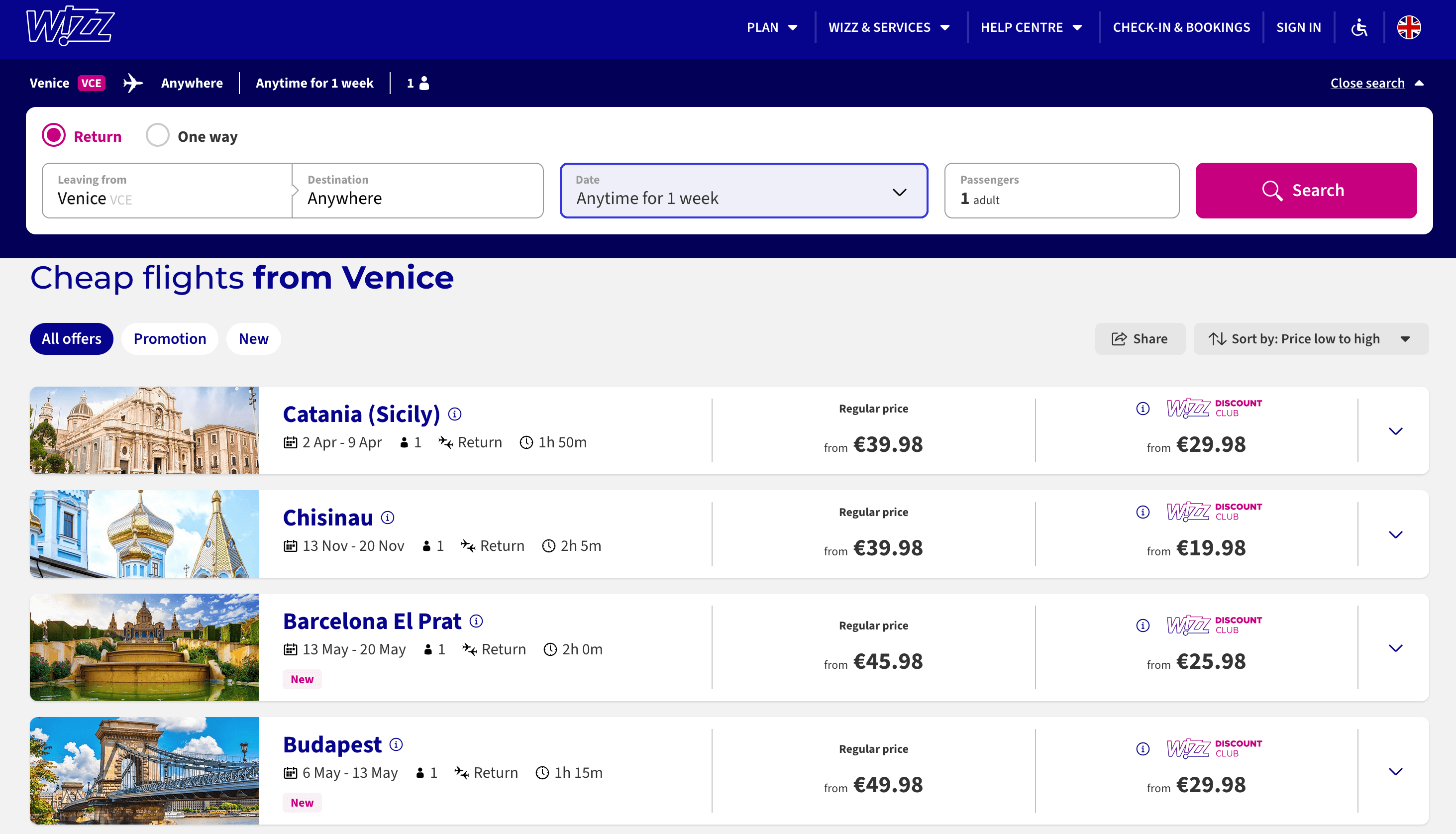Viewport: 1456px width, 834px height.
Task: Open the PLAN menu
Action: click(x=770, y=27)
